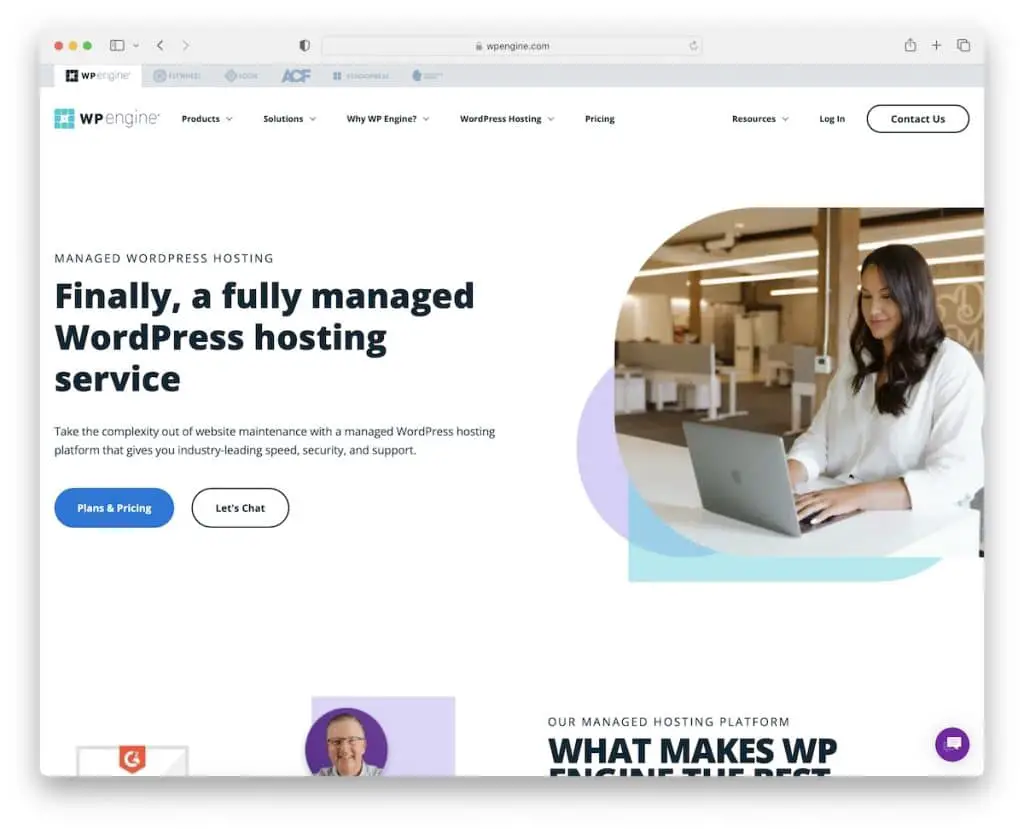The width and height of the screenshot is (1024, 829).
Task: Close the window with the red button
Action: (x=59, y=46)
